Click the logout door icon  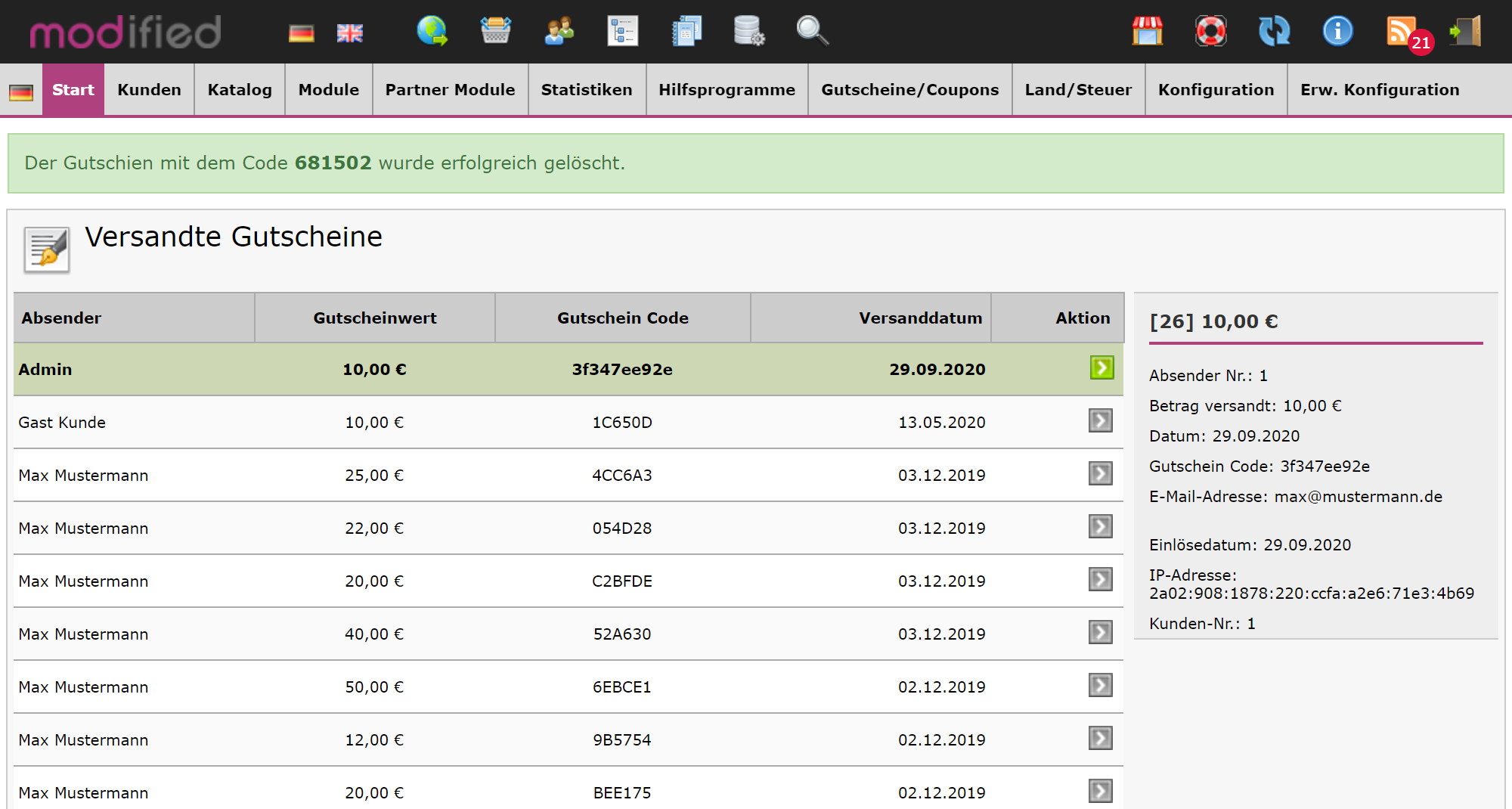tap(1465, 31)
